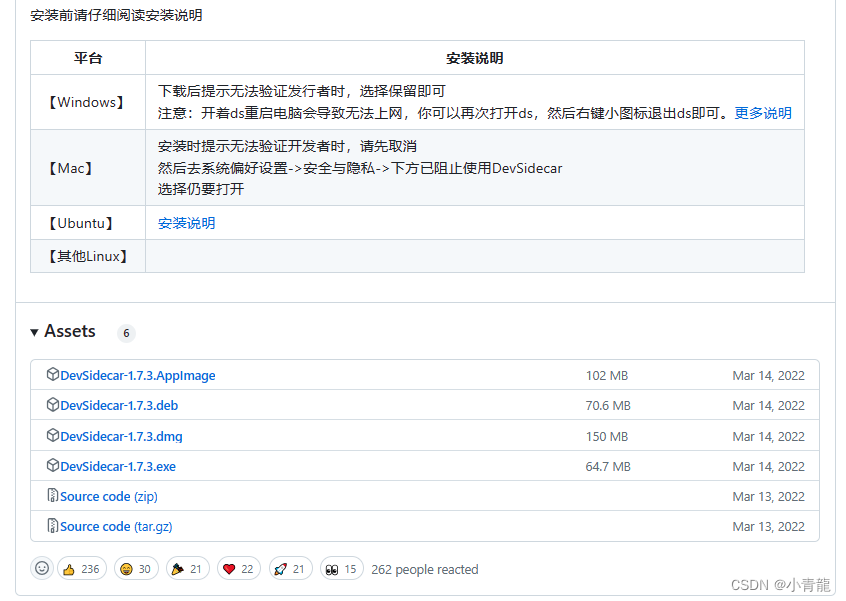This screenshot has width=846, height=601.
Task: Toggle the heart reaction with 22
Action: click(x=238, y=569)
